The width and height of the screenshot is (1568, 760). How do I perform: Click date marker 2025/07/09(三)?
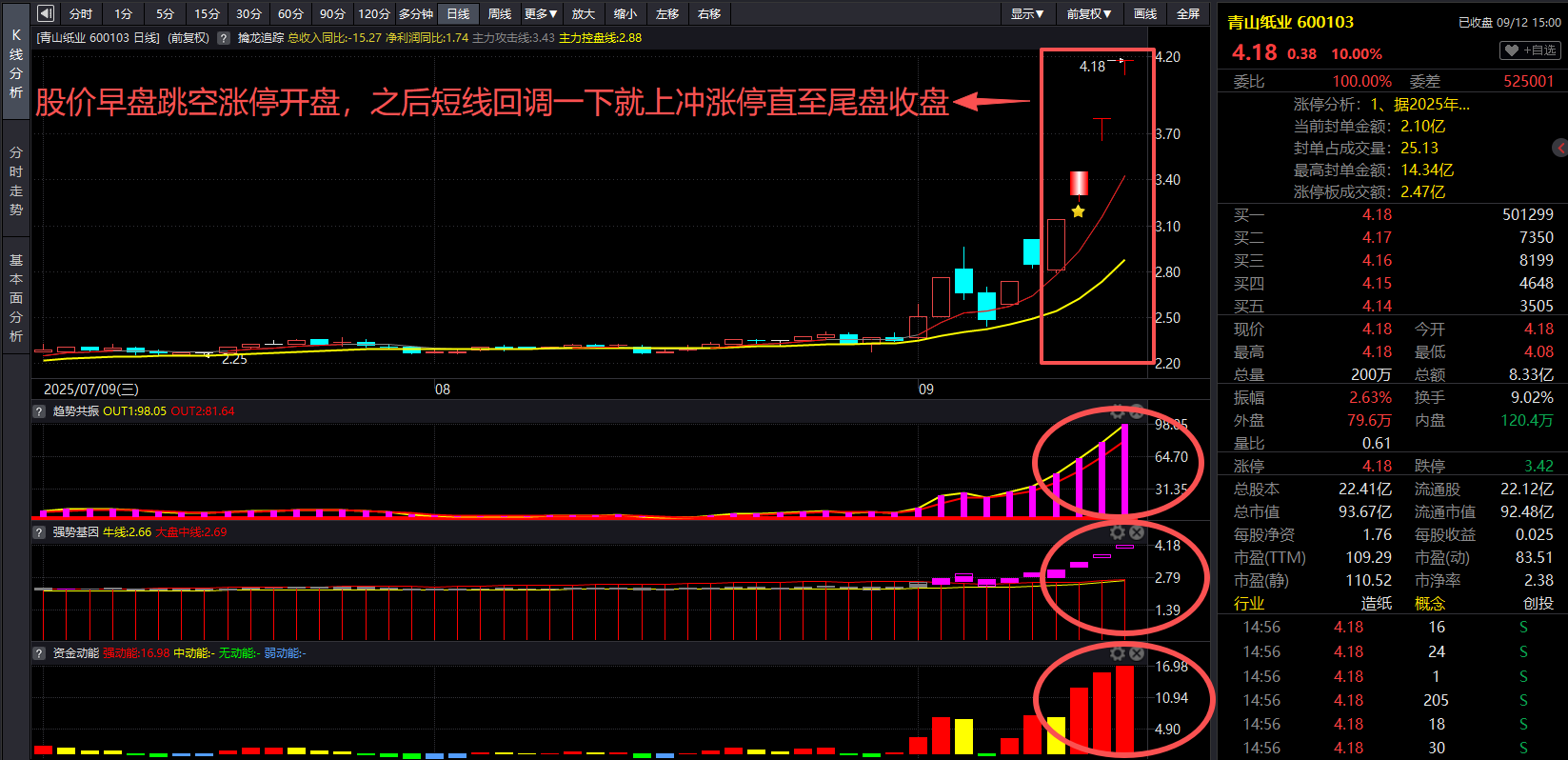coord(91,390)
